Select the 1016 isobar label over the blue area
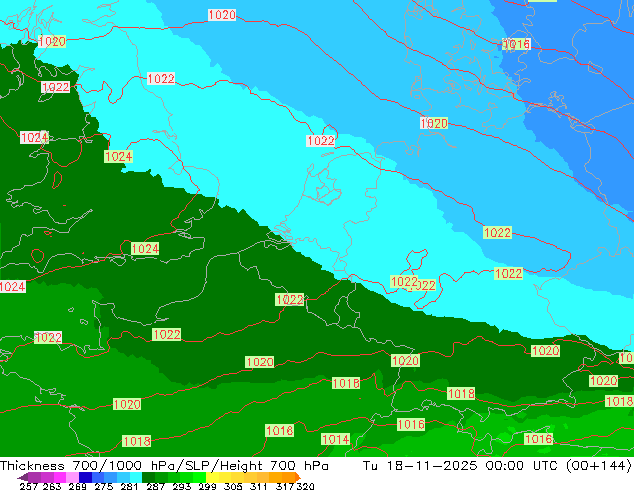Image resolution: width=634 pixels, height=490 pixels. [516, 44]
